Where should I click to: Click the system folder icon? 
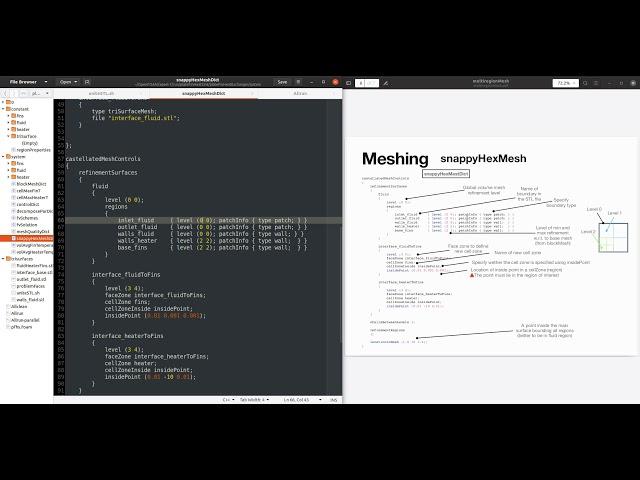[x=8, y=157]
